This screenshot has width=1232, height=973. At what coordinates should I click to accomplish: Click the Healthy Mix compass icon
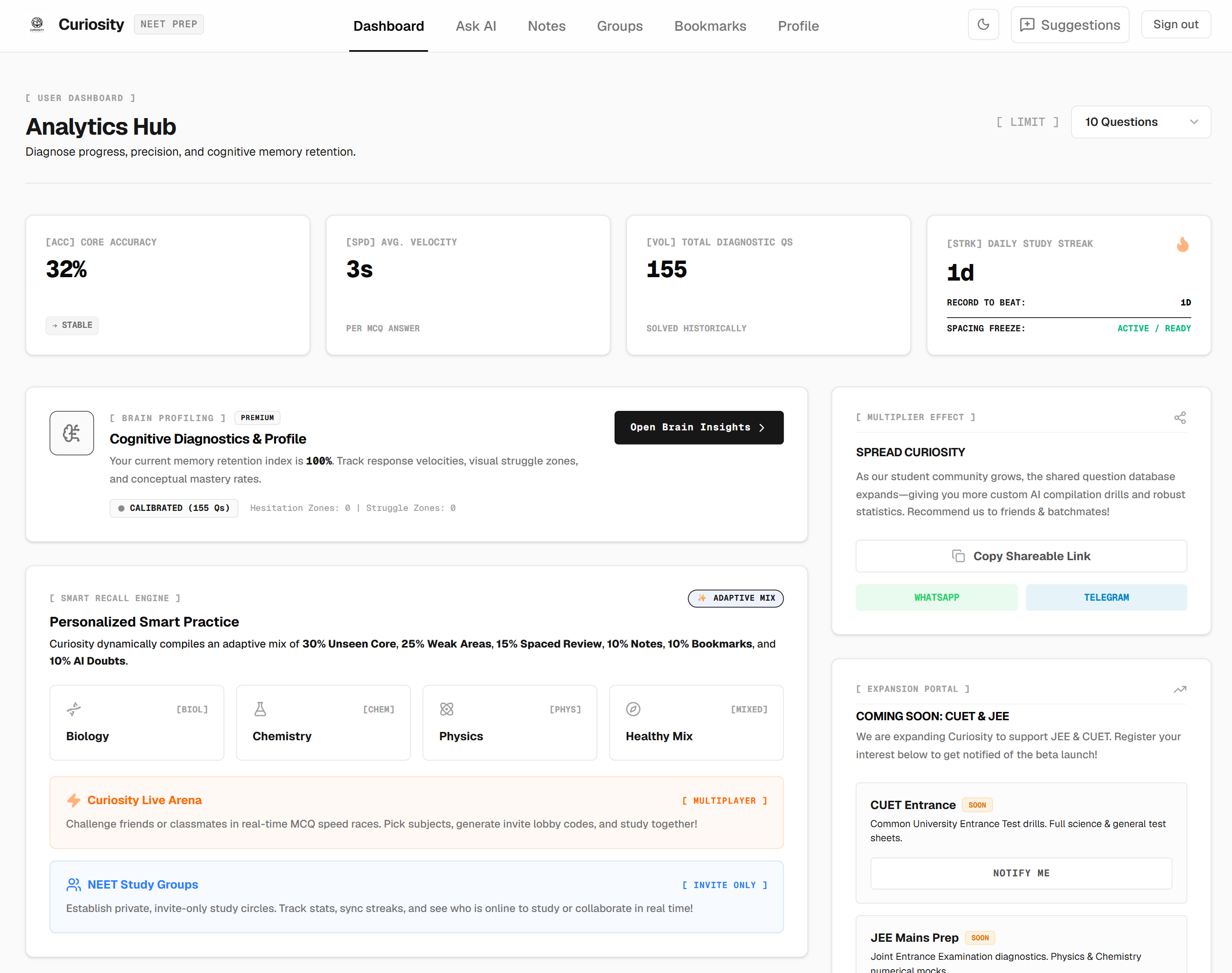[x=633, y=709]
